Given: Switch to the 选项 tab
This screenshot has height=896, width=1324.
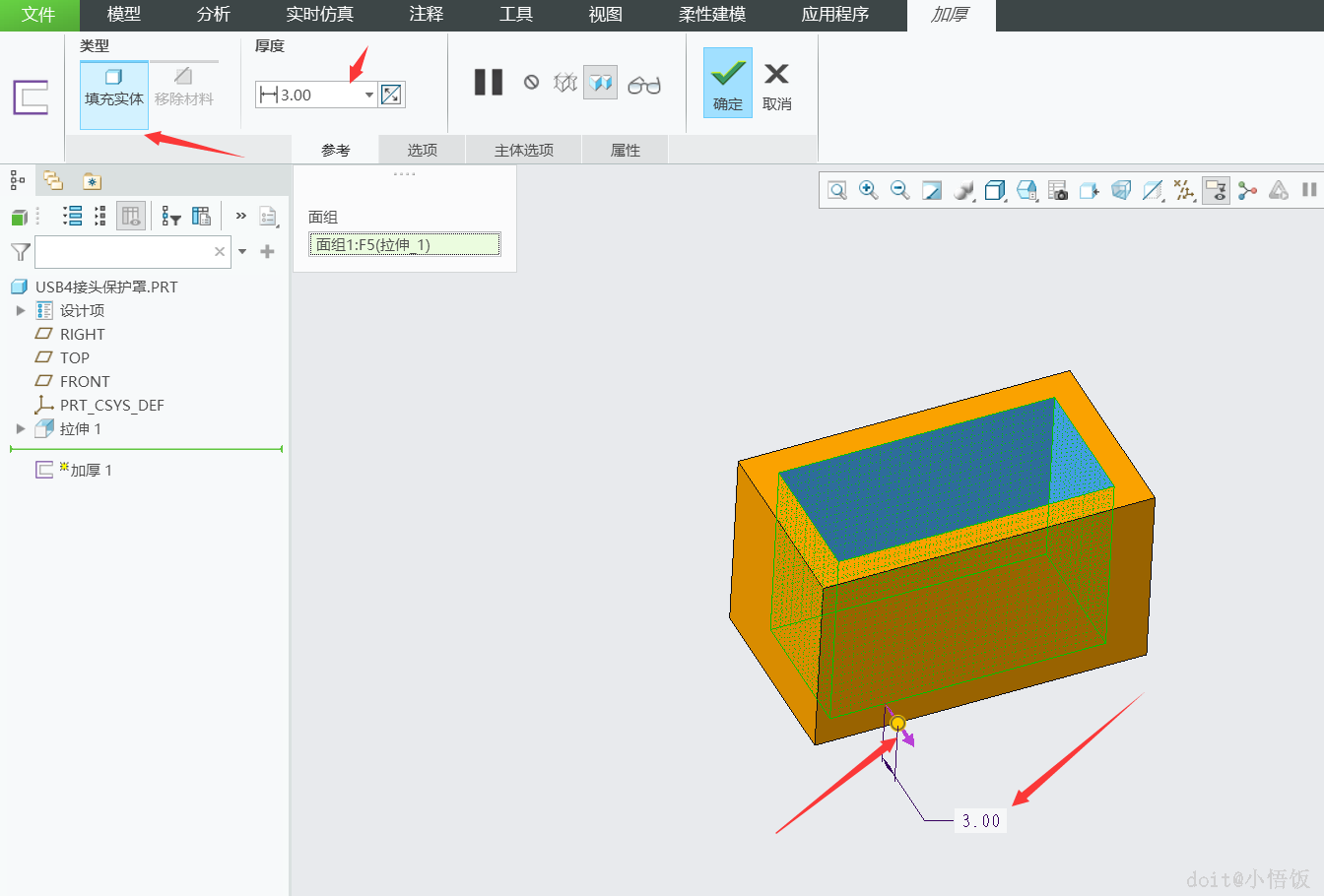Looking at the screenshot, I should pyautogui.click(x=422, y=150).
